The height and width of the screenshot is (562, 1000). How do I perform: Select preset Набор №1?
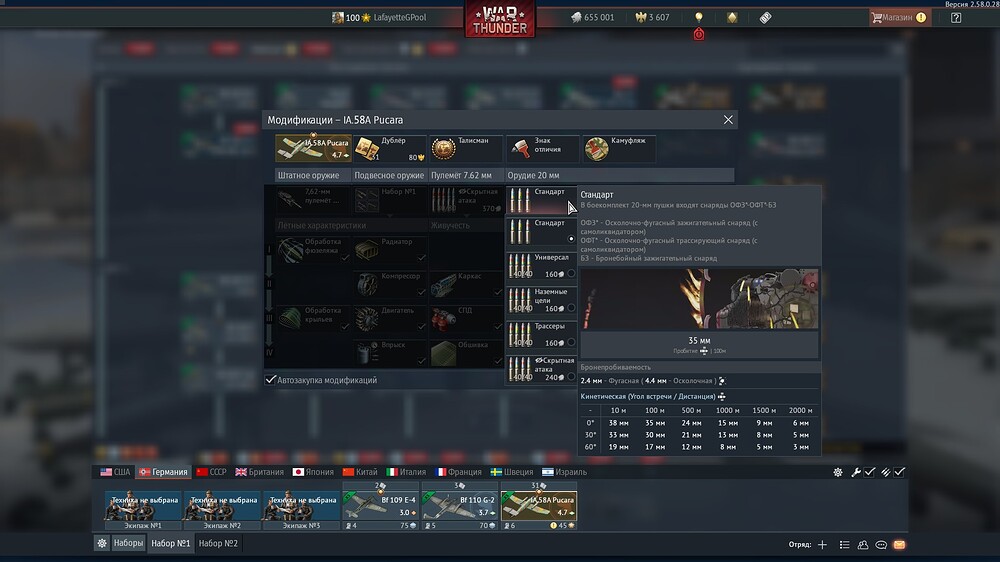(170, 544)
